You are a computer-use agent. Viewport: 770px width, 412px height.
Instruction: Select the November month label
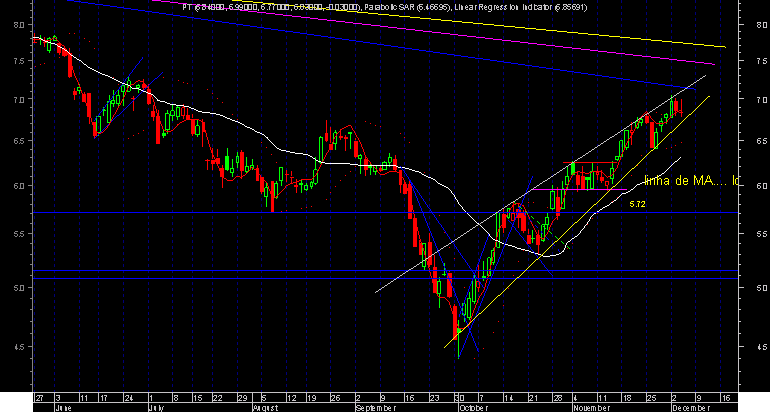click(591, 408)
